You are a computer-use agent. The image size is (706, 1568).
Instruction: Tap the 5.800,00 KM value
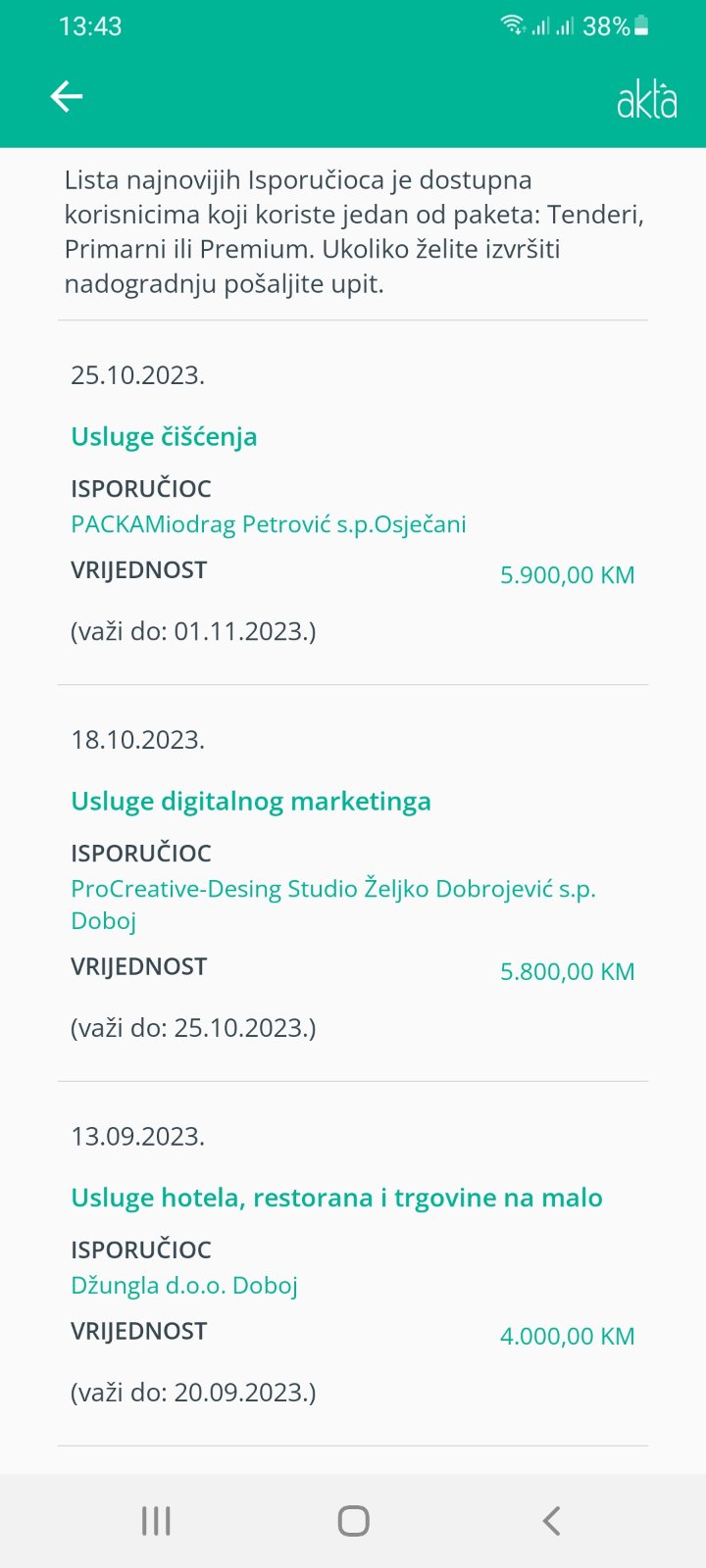[x=567, y=971]
